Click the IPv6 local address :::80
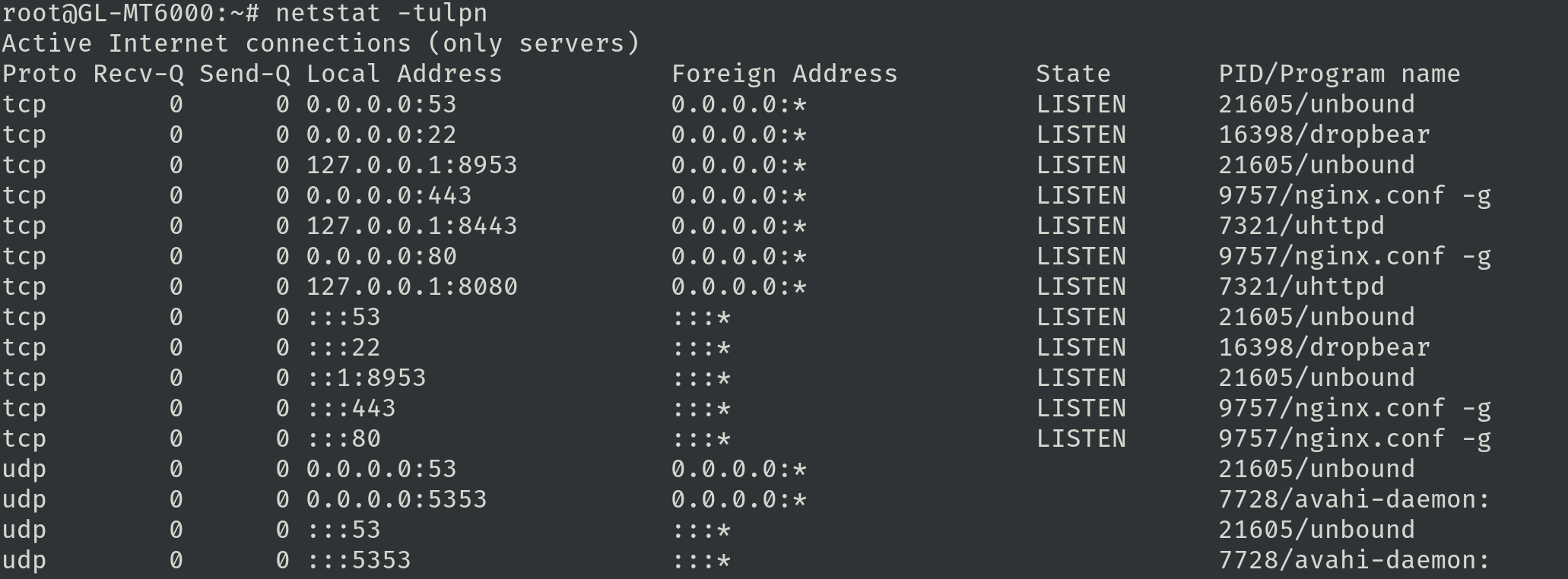The width and height of the screenshot is (1568, 579). 343,439
